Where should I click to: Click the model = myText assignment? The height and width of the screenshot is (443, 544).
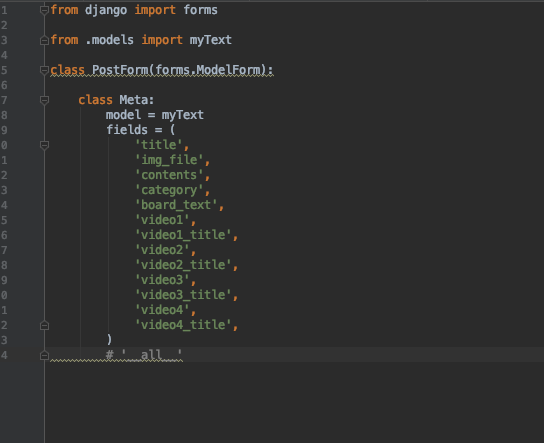pyautogui.click(x=155, y=115)
